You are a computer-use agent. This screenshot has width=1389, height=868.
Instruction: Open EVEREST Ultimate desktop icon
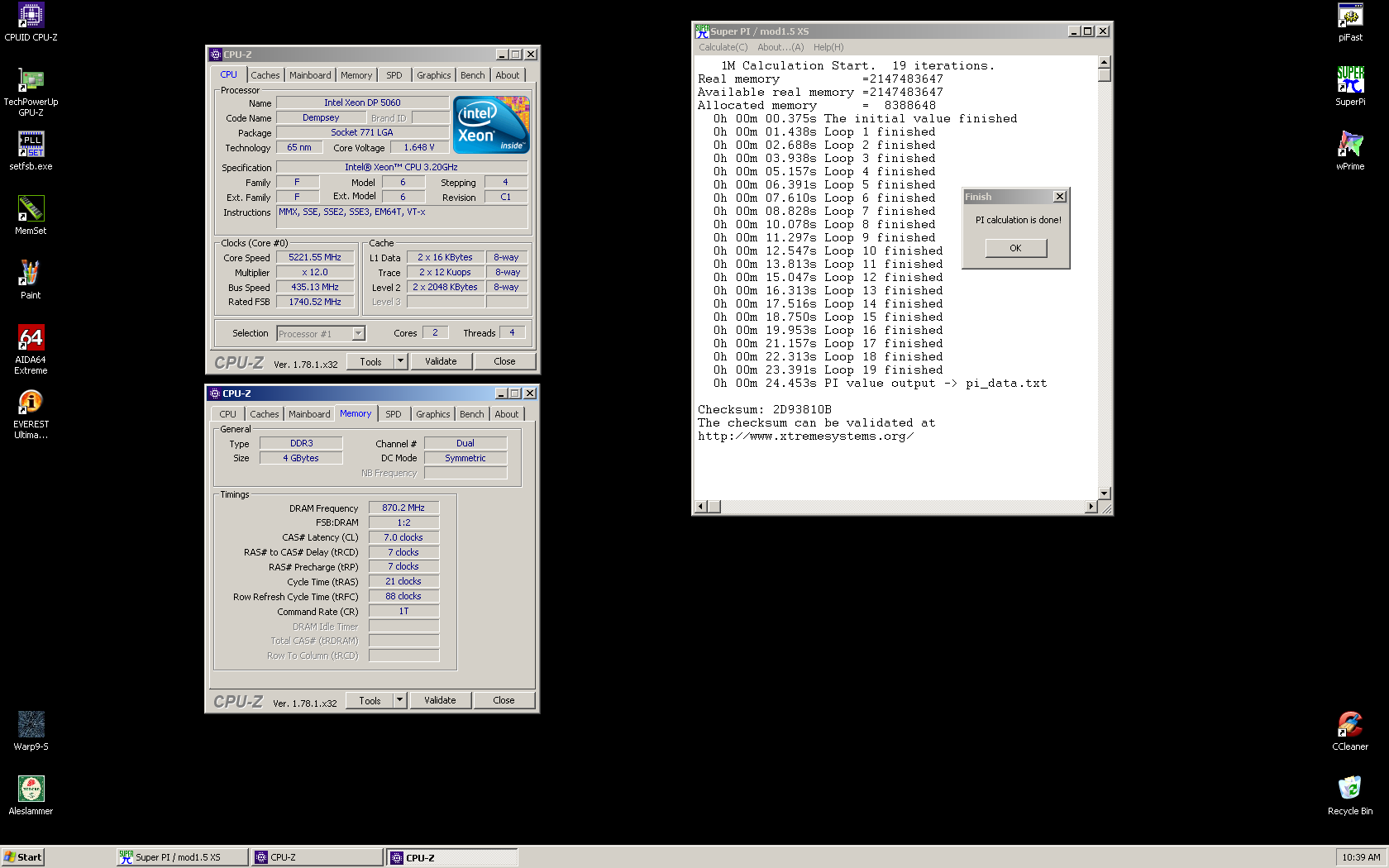point(31,413)
